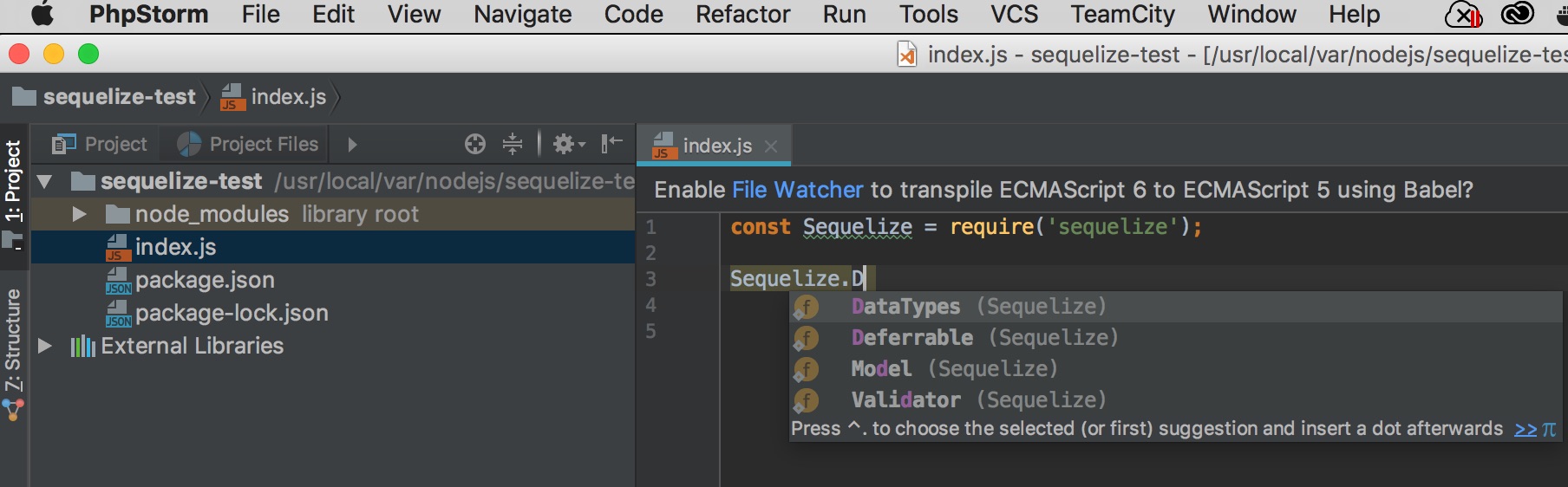Click line number 5 in the gutter
The width and height of the screenshot is (1568, 487).
pyautogui.click(x=650, y=331)
